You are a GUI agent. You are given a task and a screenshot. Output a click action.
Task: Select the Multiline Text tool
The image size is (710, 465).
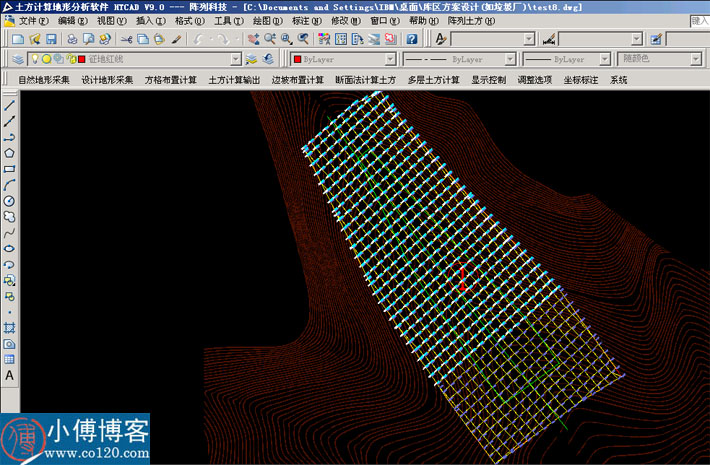coord(9,375)
